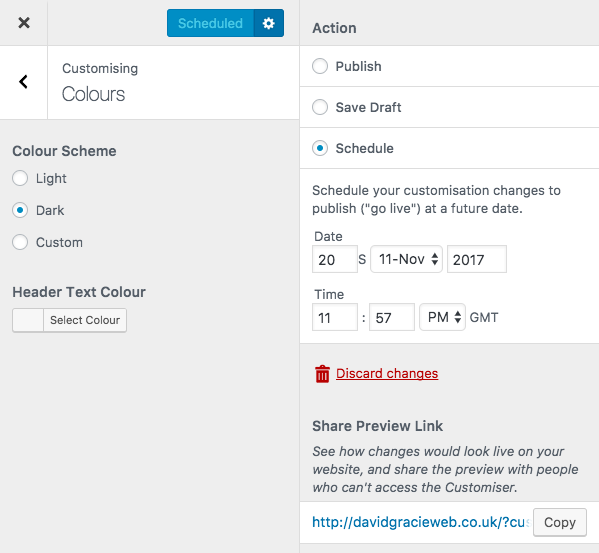Copy the share preview link
The image size is (599, 553).
(x=560, y=522)
